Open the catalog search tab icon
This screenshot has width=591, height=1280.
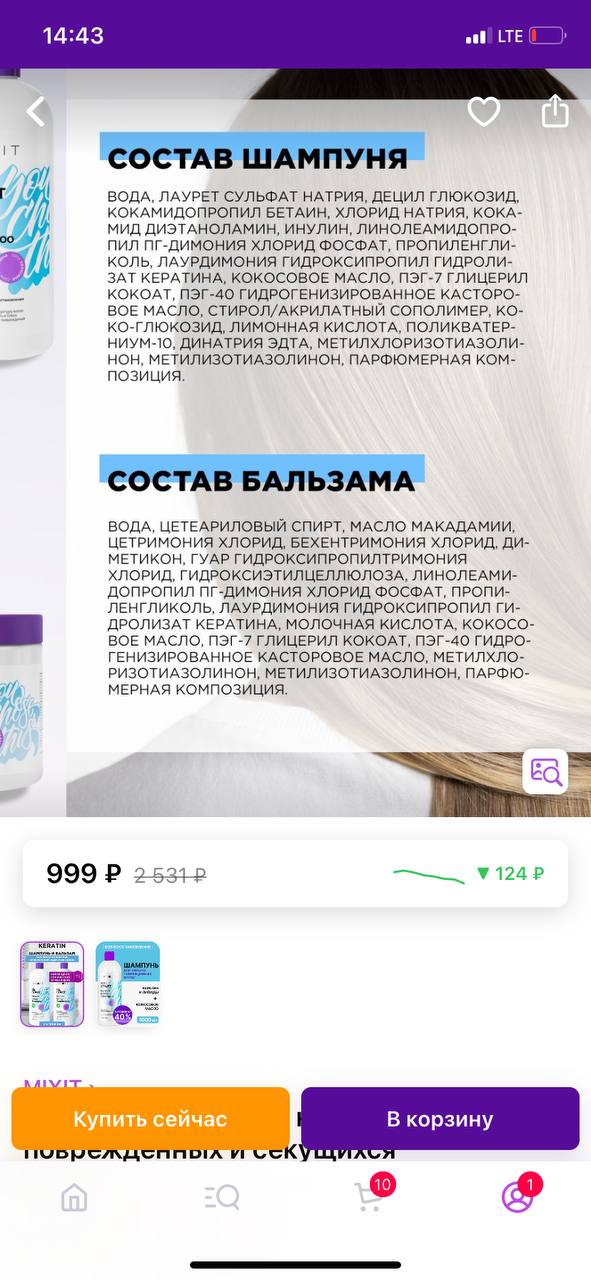point(221,1197)
